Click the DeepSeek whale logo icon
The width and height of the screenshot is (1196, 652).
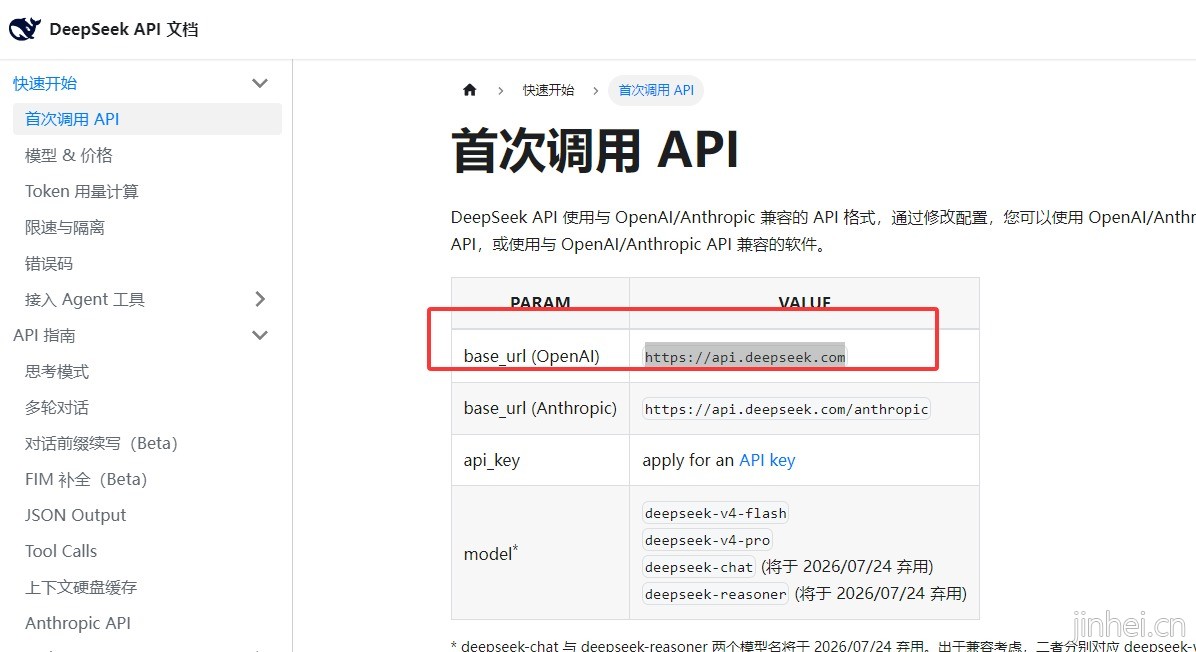point(24,29)
